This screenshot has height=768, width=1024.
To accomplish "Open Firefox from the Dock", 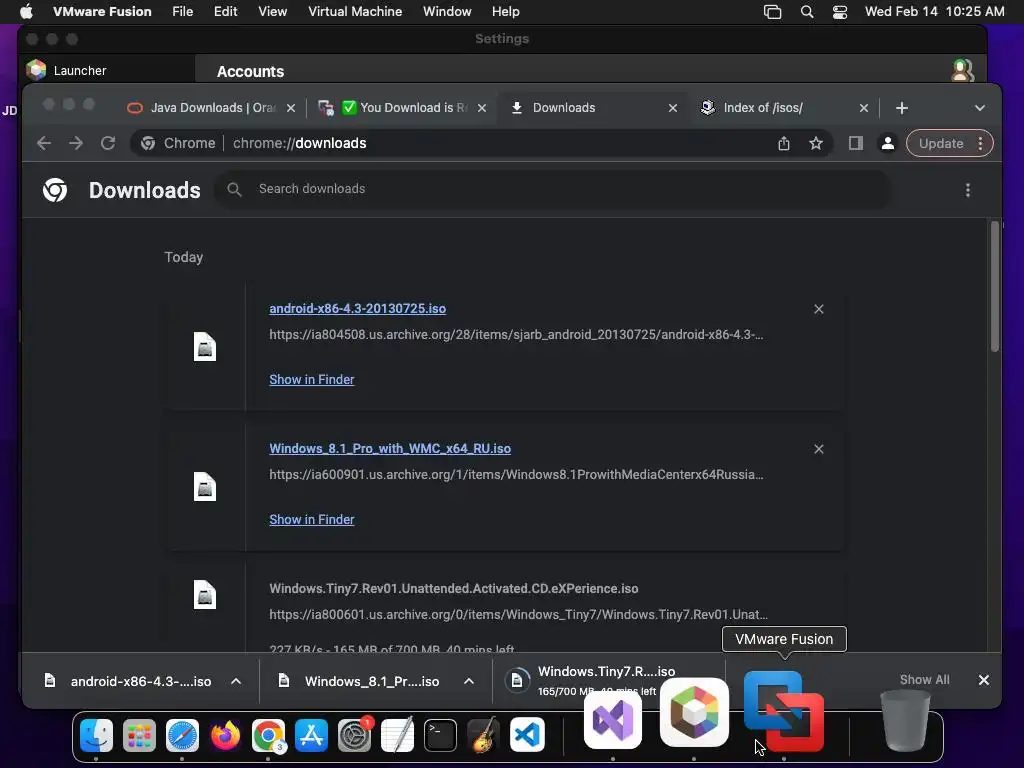I will click(225, 735).
